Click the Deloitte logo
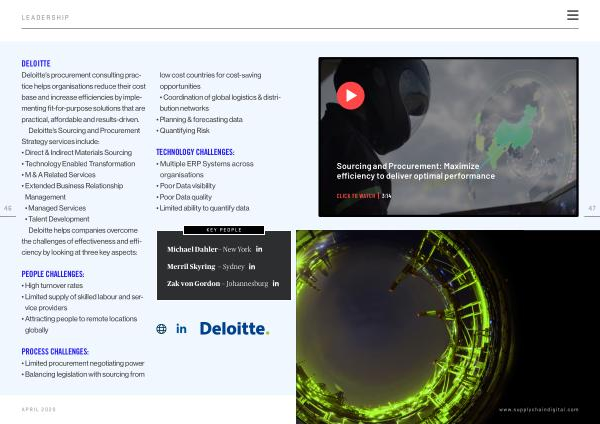The image size is (600, 424). click(235, 328)
